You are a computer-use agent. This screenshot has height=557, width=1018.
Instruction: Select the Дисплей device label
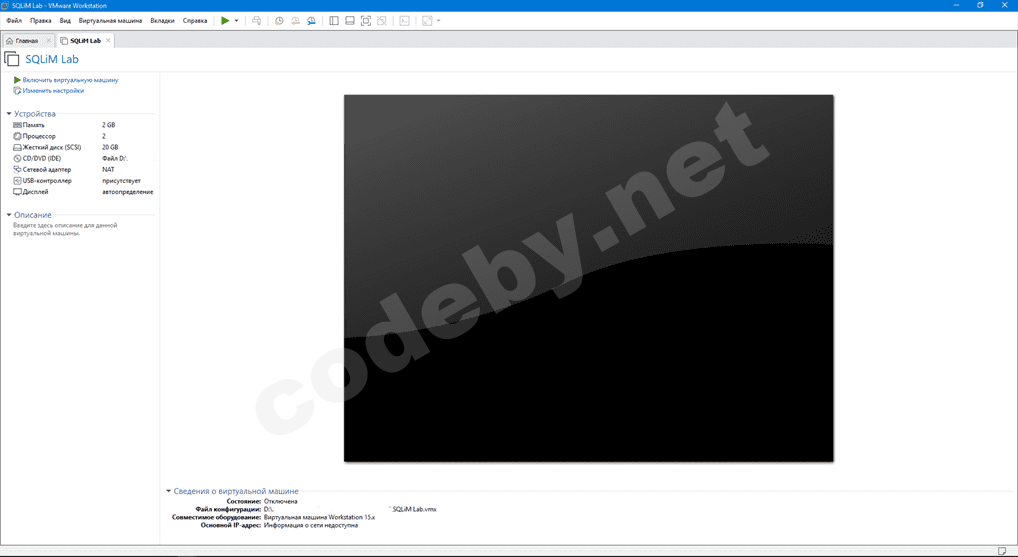(35, 192)
